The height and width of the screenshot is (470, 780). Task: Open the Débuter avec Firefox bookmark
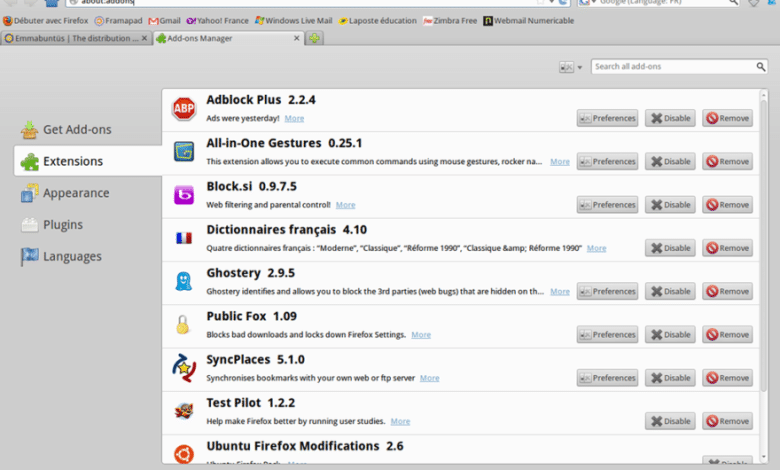pyautogui.click(x=46, y=21)
